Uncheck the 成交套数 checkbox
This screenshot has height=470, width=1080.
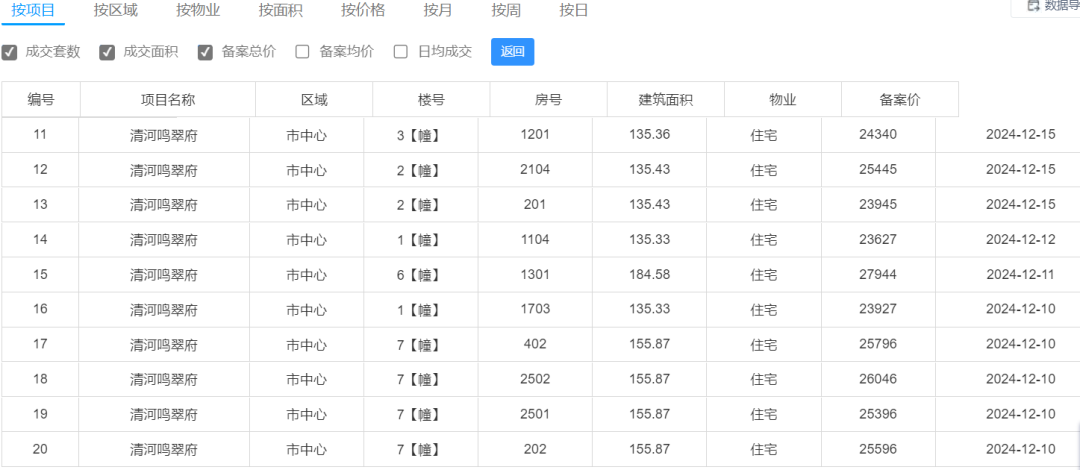coord(10,52)
